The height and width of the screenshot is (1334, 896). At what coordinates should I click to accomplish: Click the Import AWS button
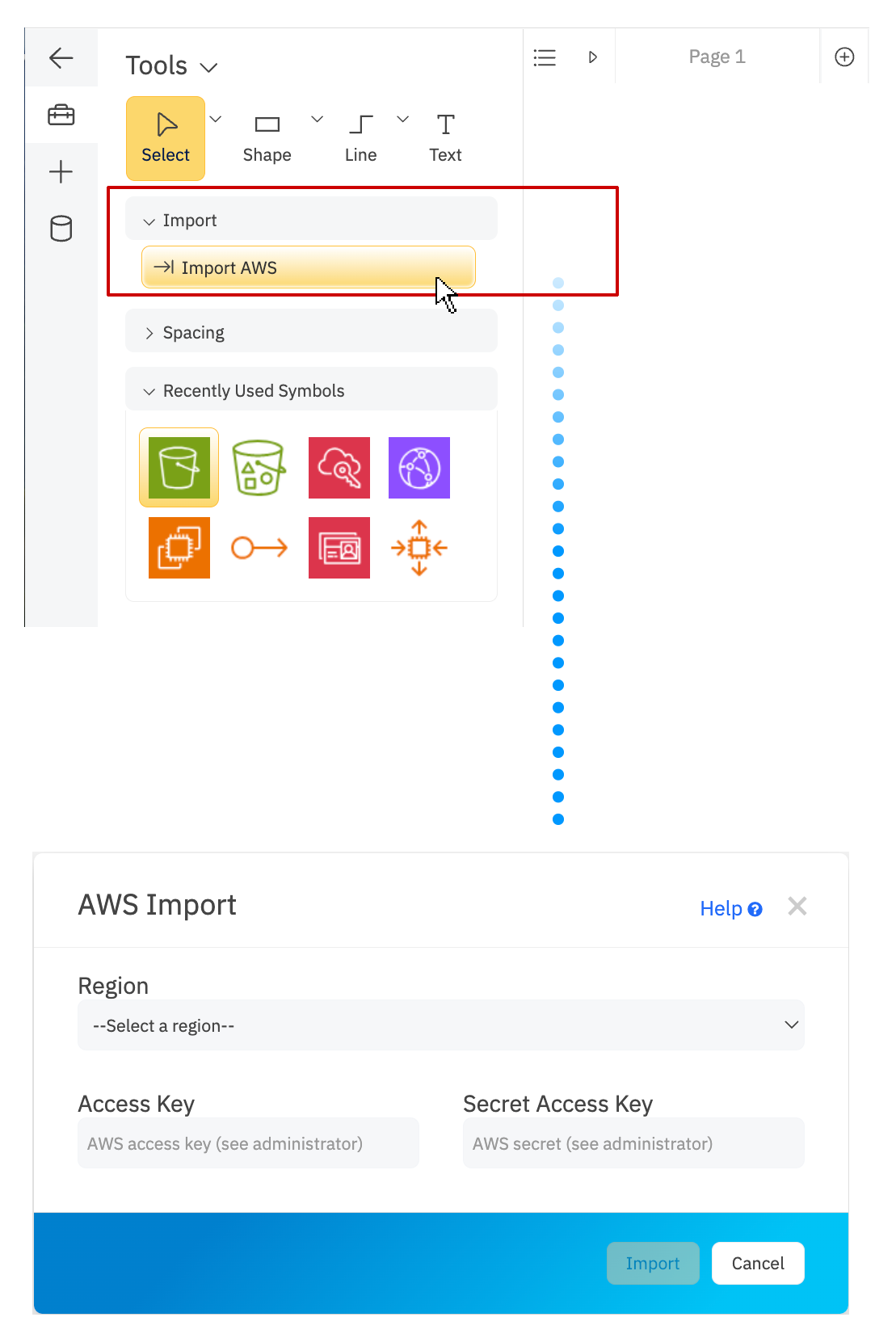tap(309, 267)
